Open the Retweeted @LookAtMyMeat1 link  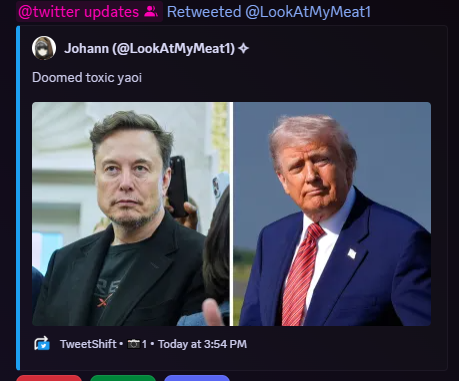point(269,12)
